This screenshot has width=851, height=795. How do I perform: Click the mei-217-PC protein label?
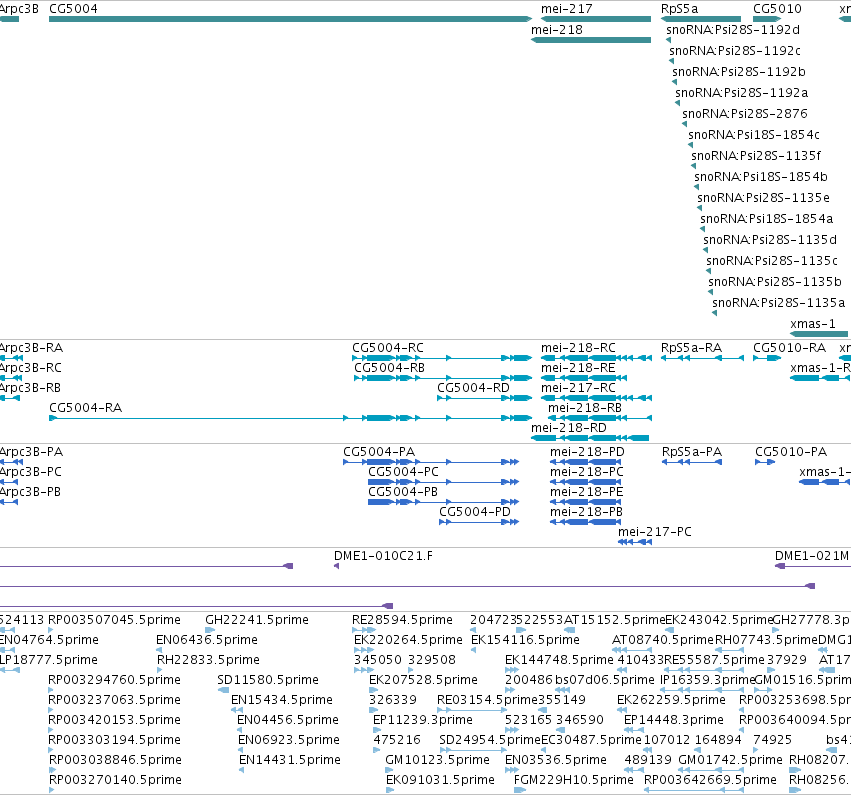[655, 532]
